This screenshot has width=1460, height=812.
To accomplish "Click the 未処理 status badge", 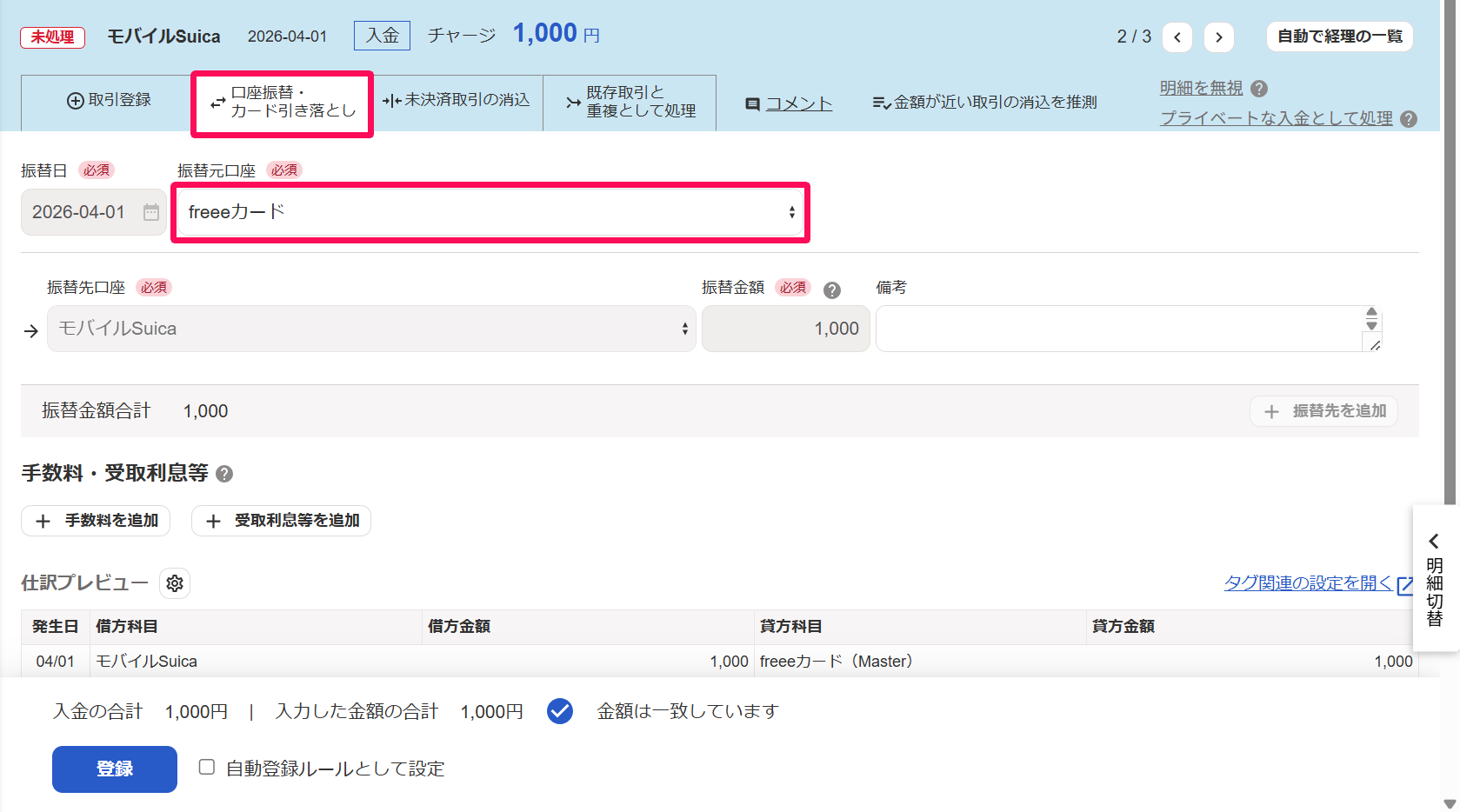I will (x=53, y=37).
